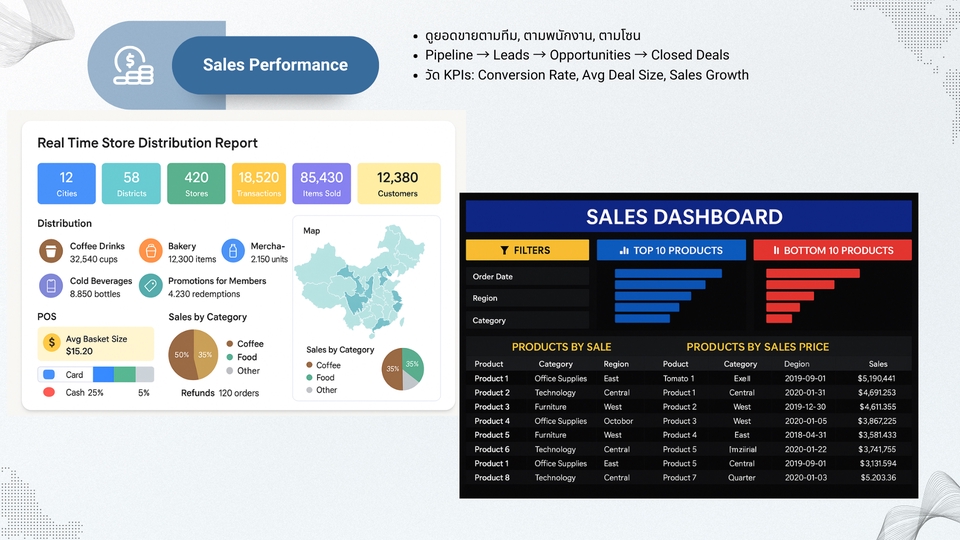Screen dimensions: 960x540
Task: Open the BOTTOM 10 PRODUCTS tab
Action: point(832,250)
